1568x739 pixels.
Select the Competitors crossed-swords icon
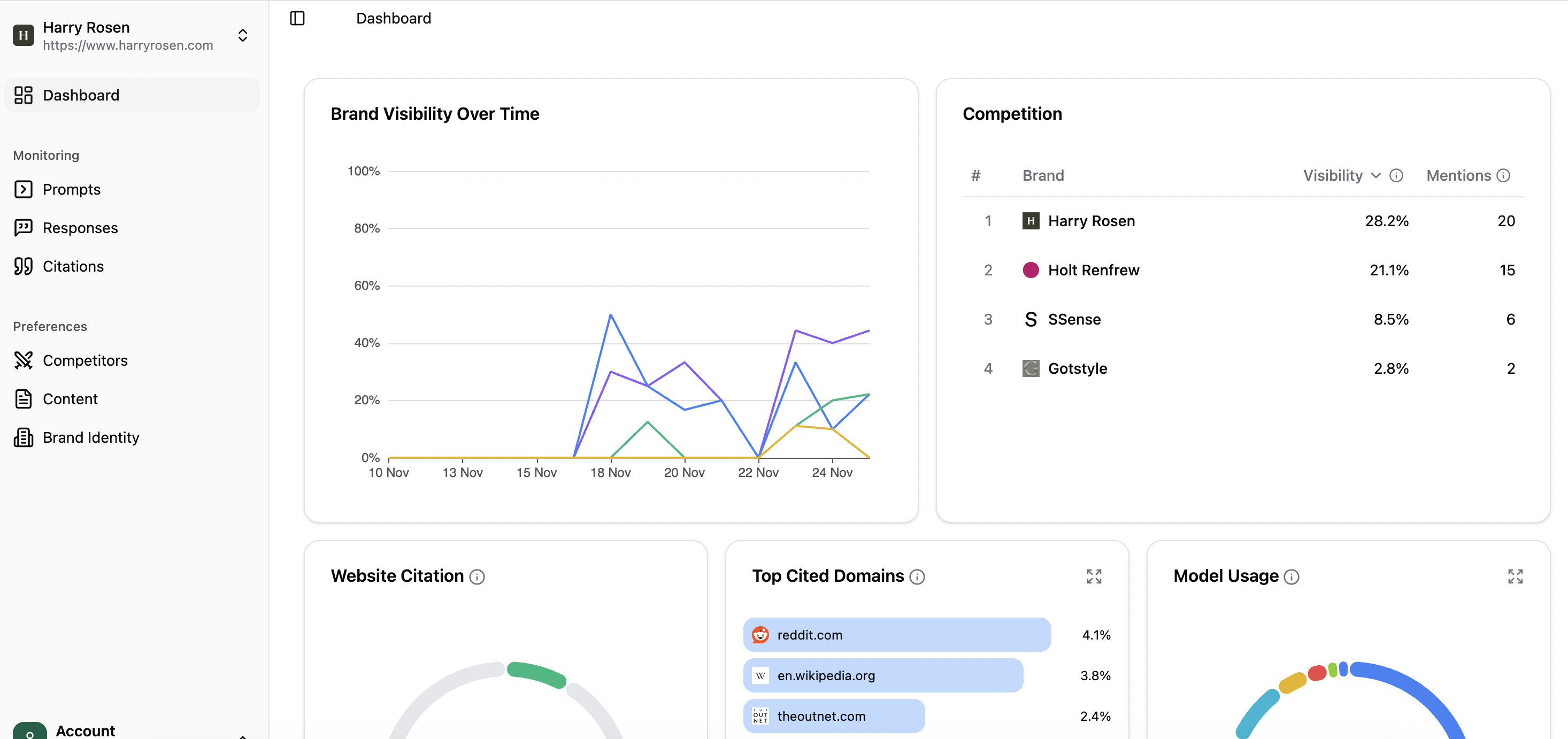click(23, 360)
